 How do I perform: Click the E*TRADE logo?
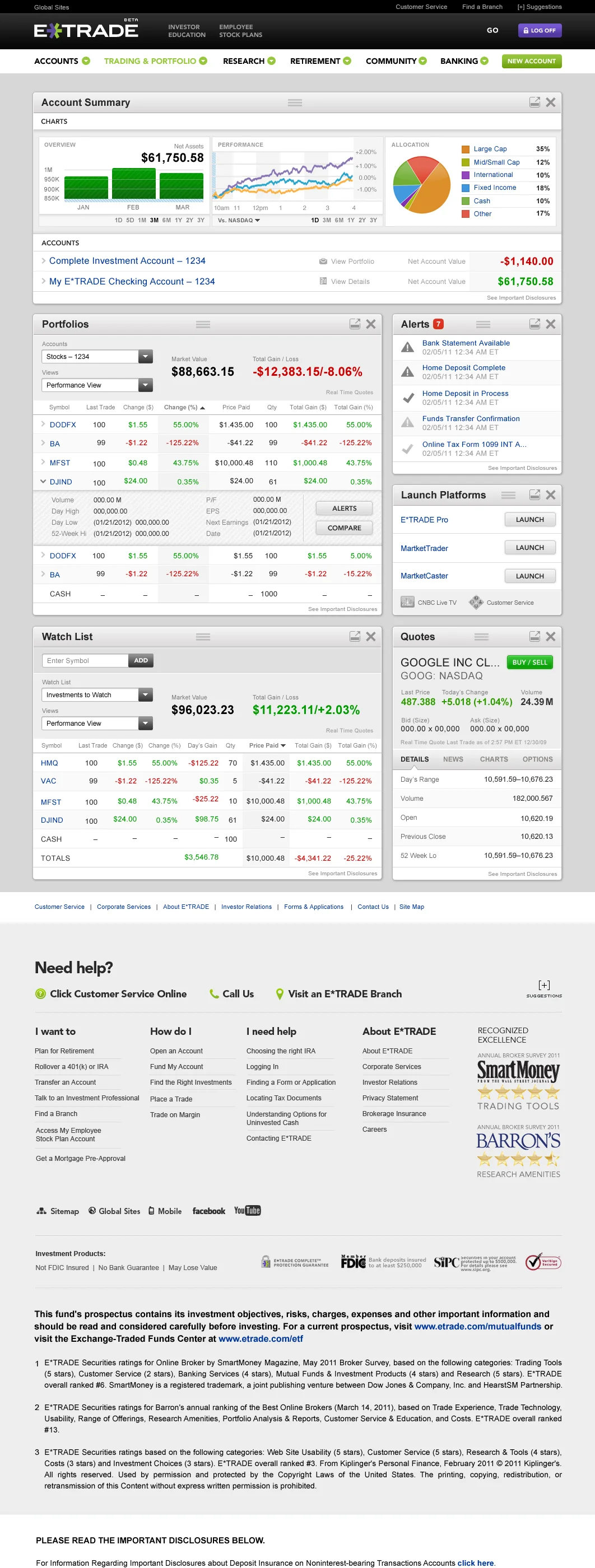click(86, 29)
